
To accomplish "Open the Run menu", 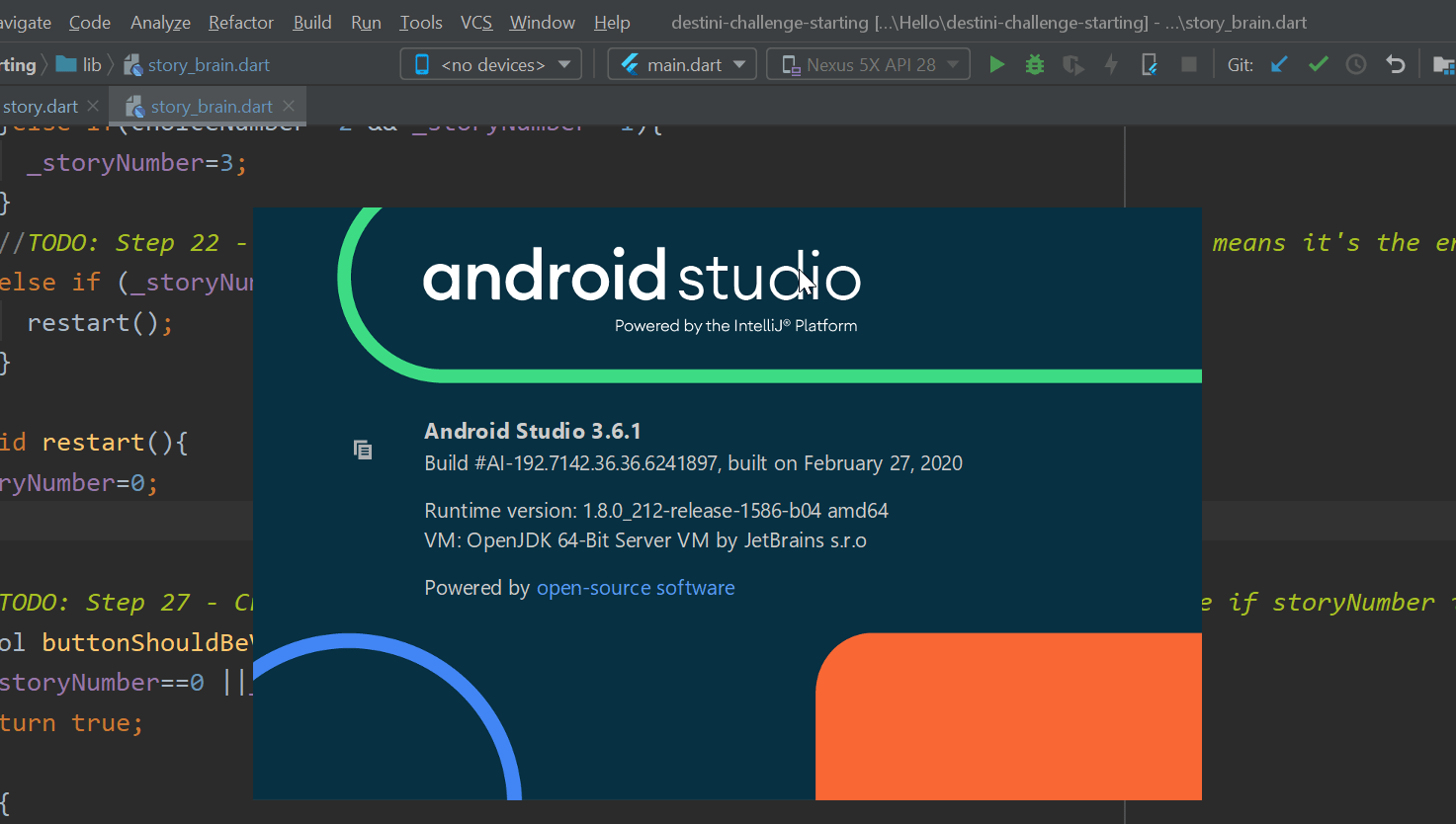I will pyautogui.click(x=366, y=22).
